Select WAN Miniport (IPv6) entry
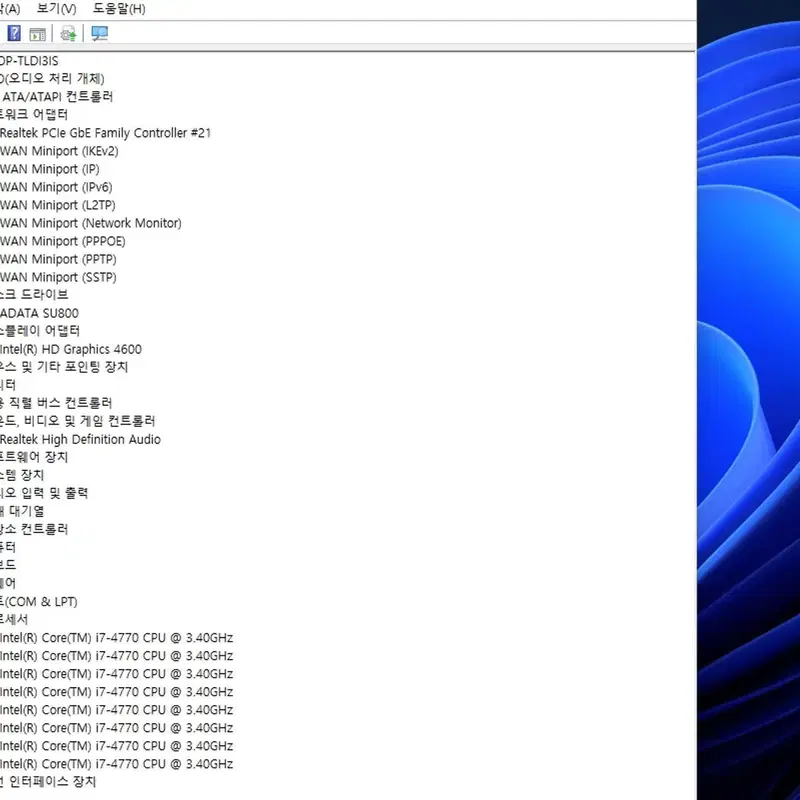This screenshot has width=800, height=800. coord(56,187)
